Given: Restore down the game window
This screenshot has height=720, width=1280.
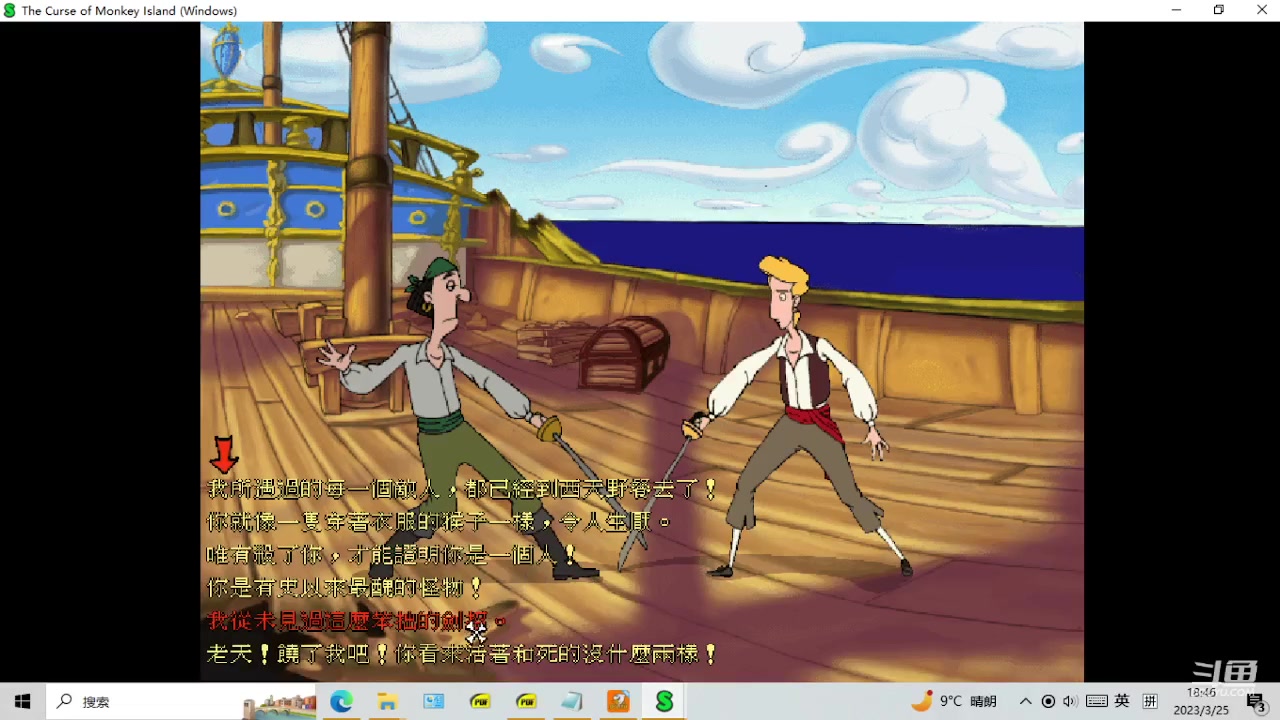Looking at the screenshot, I should (1219, 10).
